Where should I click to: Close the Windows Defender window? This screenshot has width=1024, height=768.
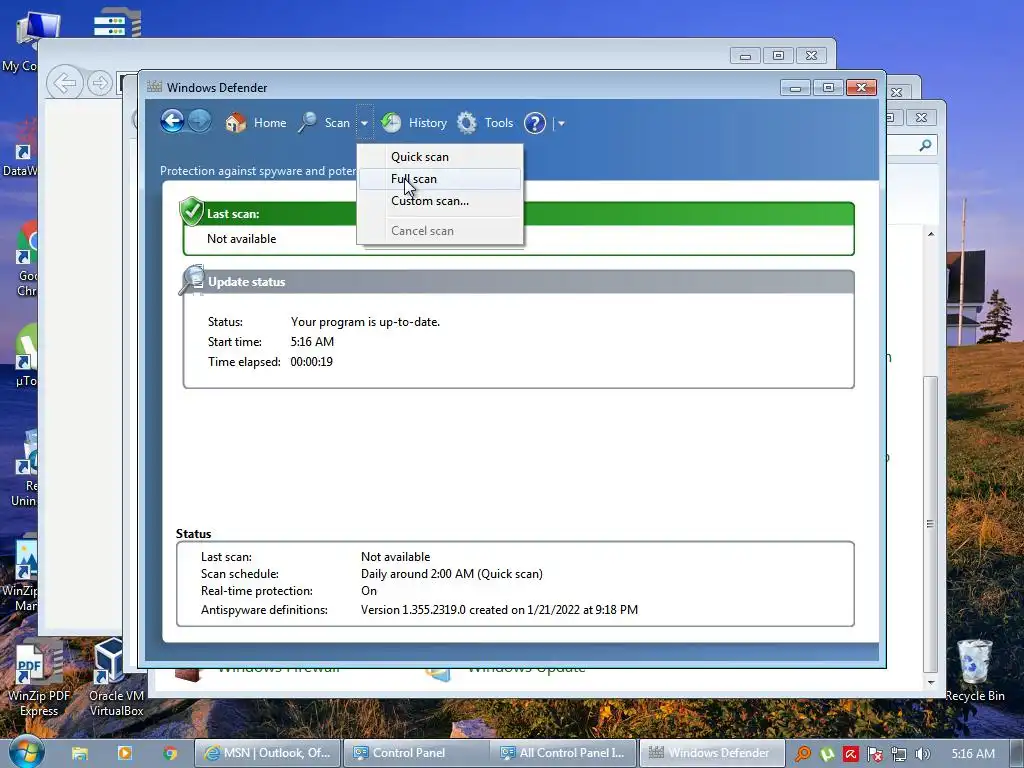point(861,88)
